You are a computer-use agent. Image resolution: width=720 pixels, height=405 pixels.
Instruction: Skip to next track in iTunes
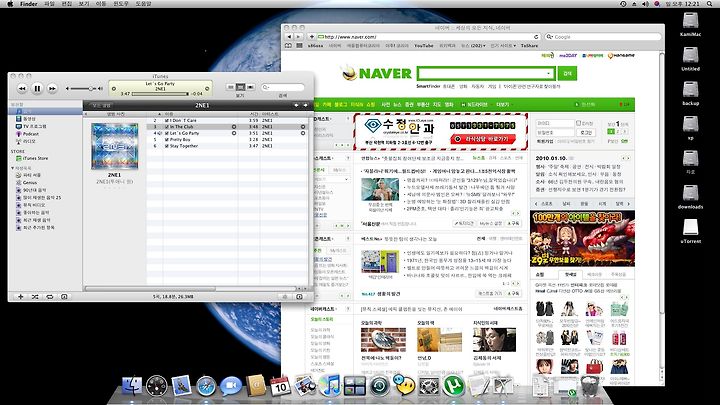52,88
